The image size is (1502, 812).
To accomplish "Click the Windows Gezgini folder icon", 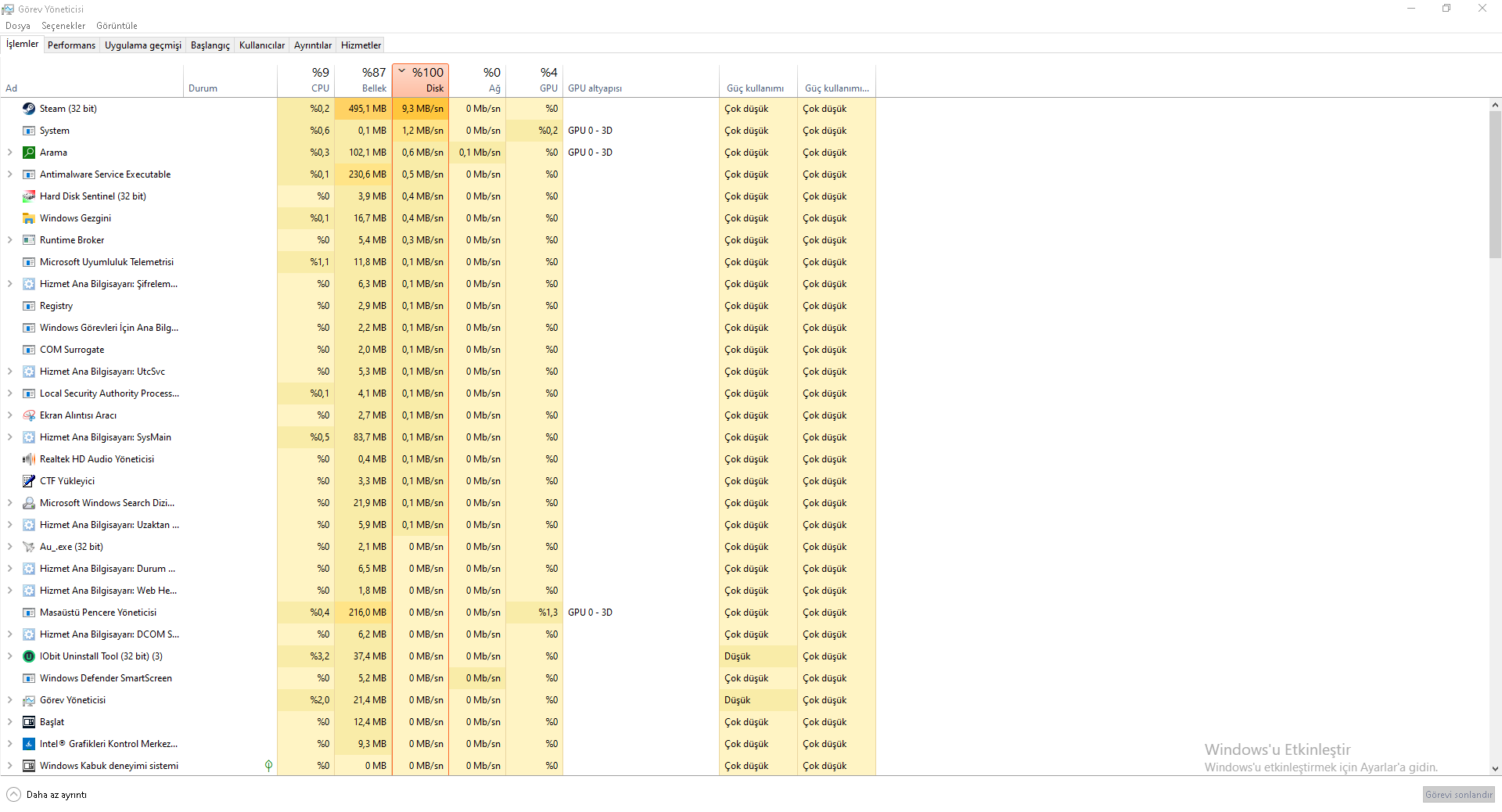I will pos(29,218).
